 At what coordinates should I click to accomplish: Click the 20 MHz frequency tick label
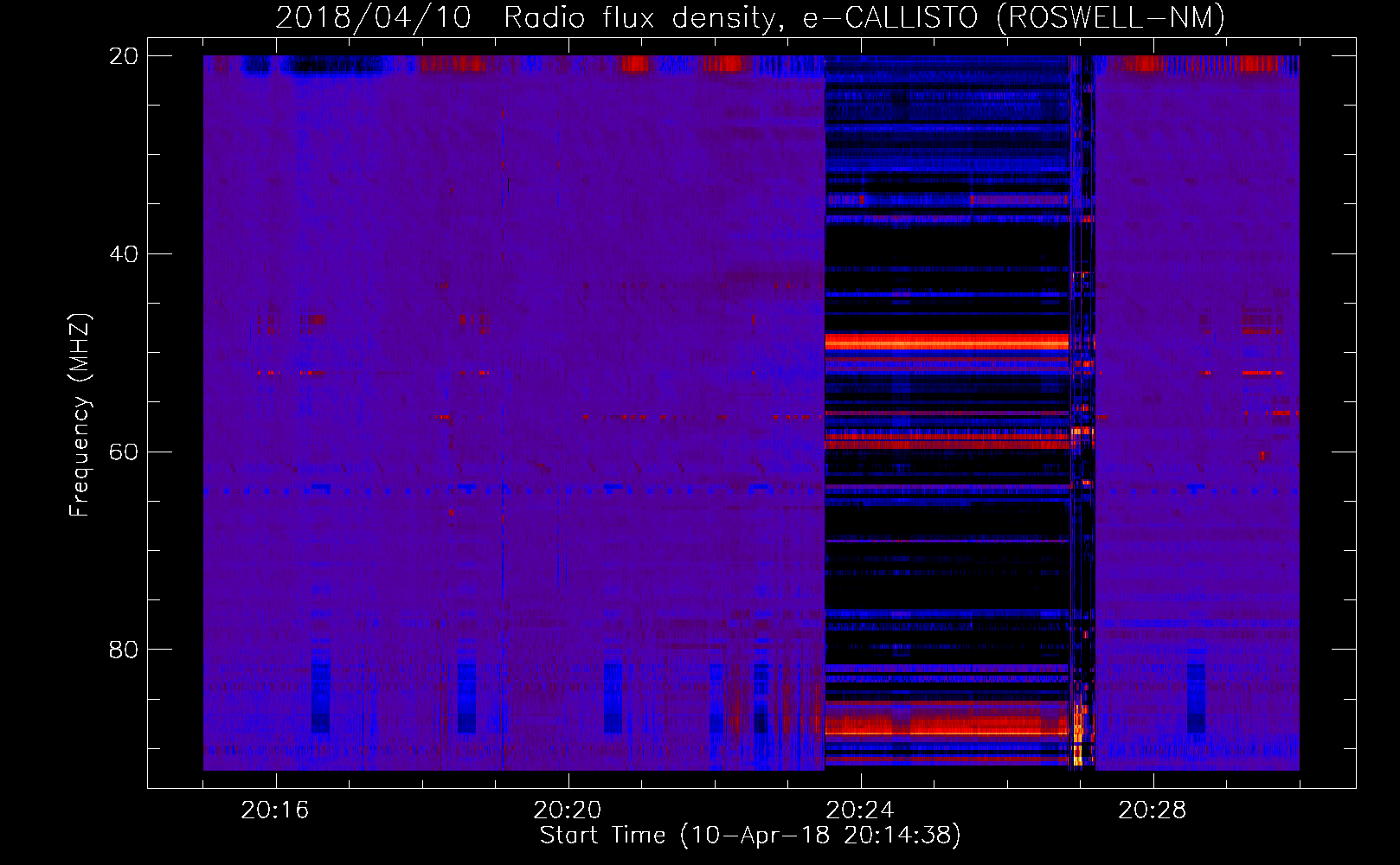click(x=124, y=56)
